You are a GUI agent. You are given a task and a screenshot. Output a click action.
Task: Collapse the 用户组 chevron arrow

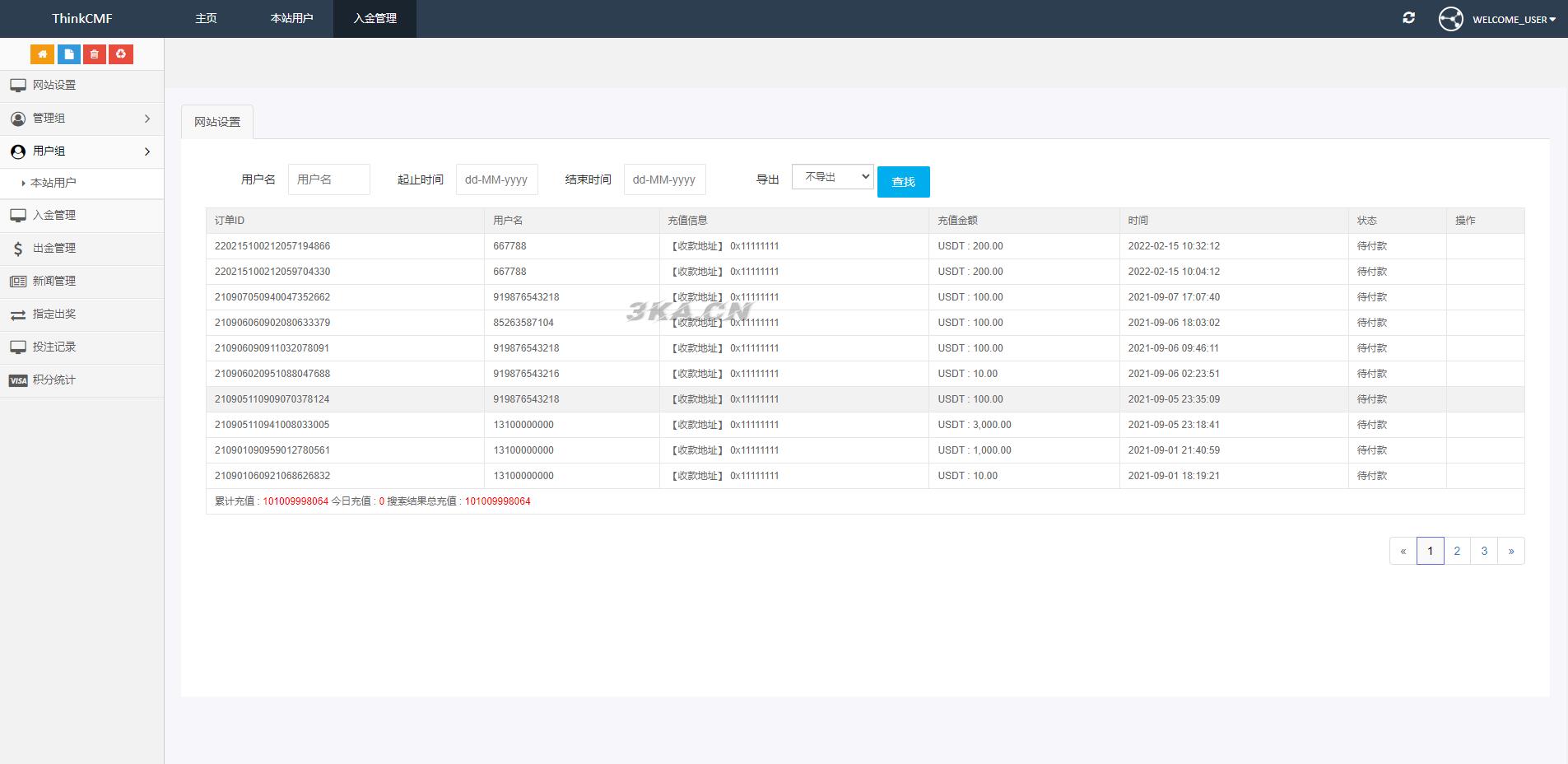pos(147,151)
